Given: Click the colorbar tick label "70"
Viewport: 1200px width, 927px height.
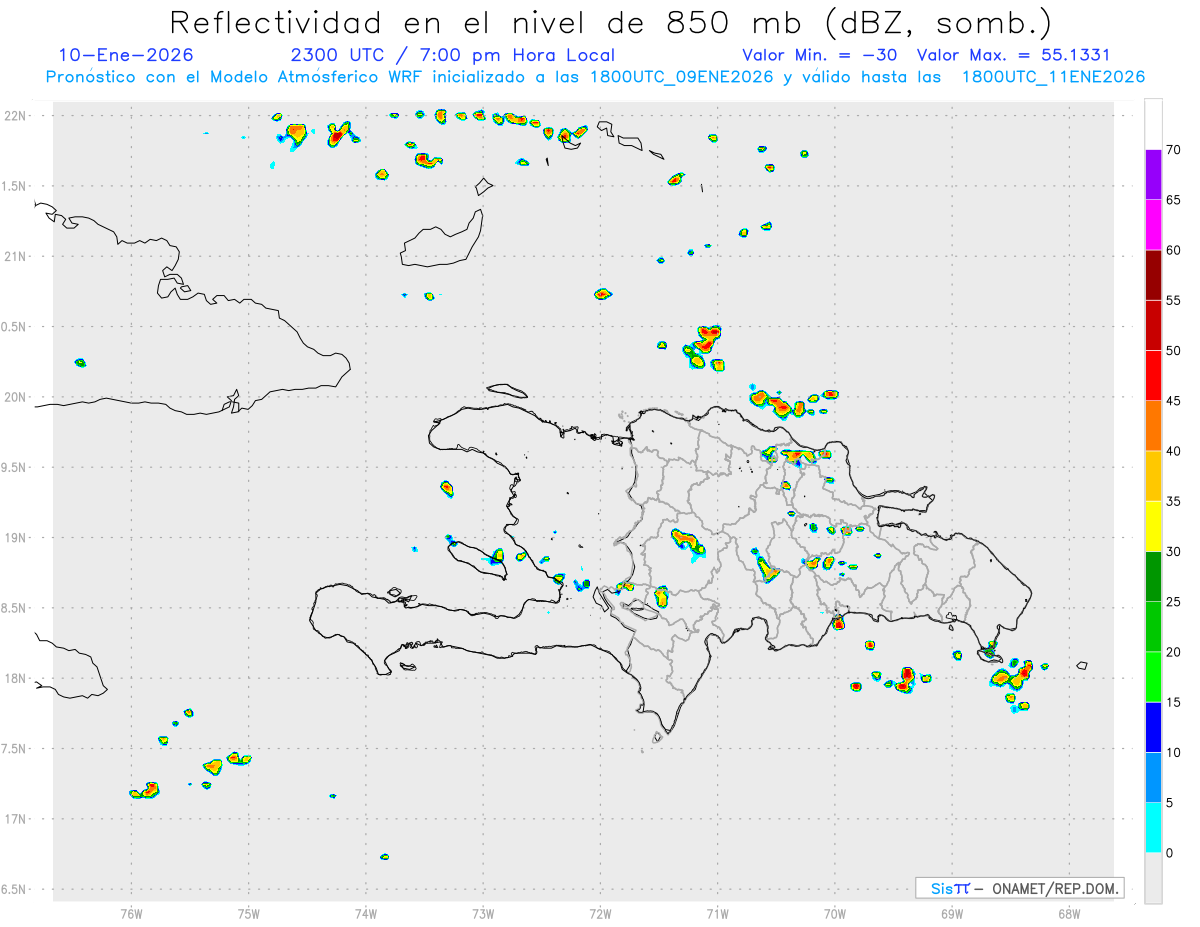Looking at the screenshot, I should pyautogui.click(x=1173, y=150).
